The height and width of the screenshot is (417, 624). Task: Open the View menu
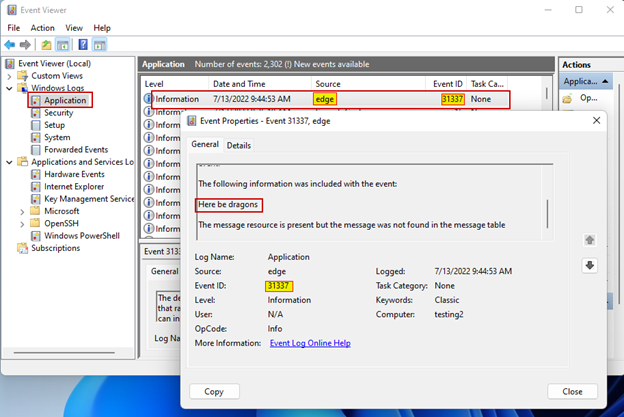tap(75, 28)
